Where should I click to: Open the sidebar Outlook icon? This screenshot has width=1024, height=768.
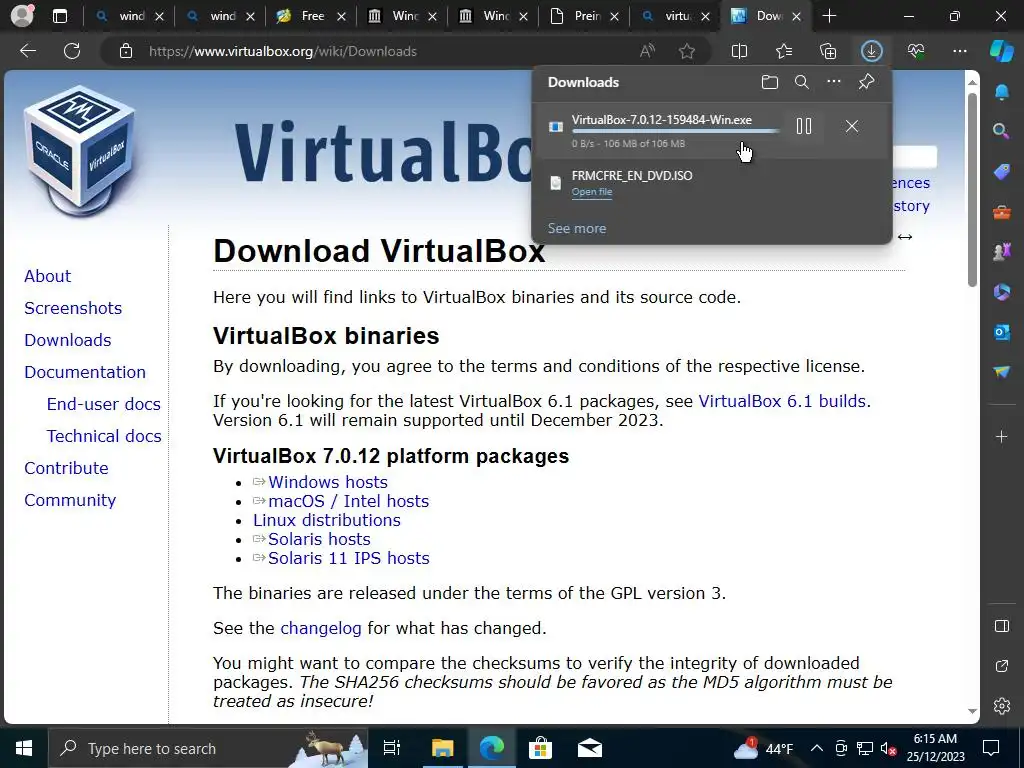[x=1002, y=332]
